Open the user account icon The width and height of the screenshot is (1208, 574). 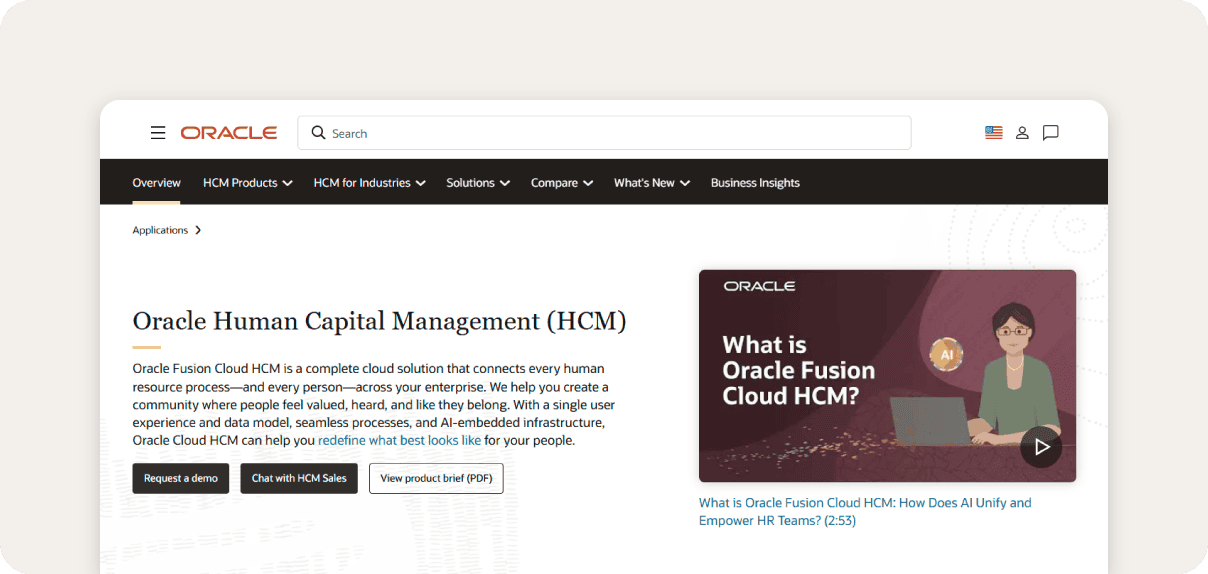click(x=1022, y=133)
